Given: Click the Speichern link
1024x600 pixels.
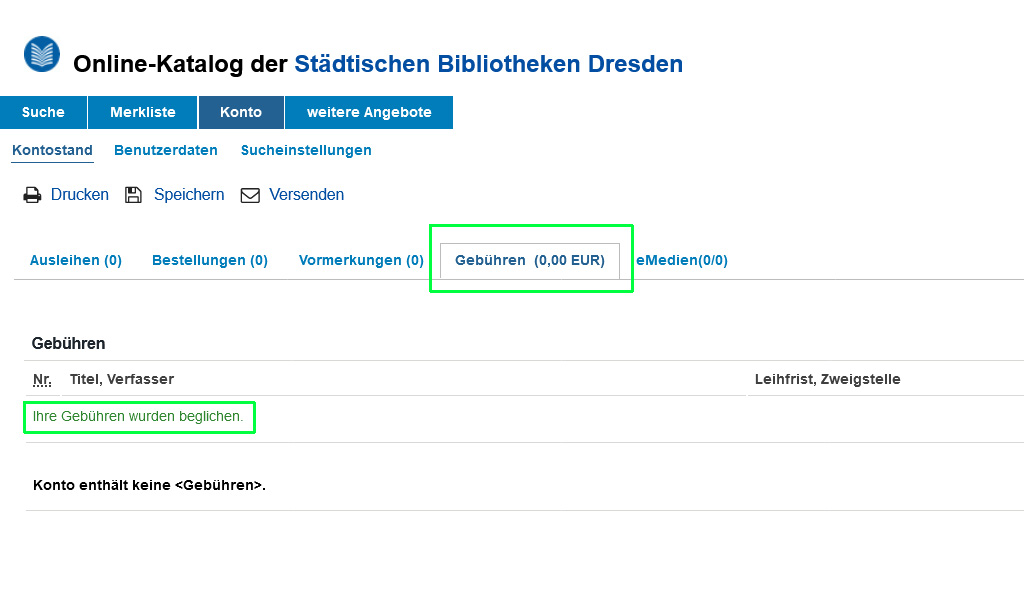Looking at the screenshot, I should click(189, 195).
